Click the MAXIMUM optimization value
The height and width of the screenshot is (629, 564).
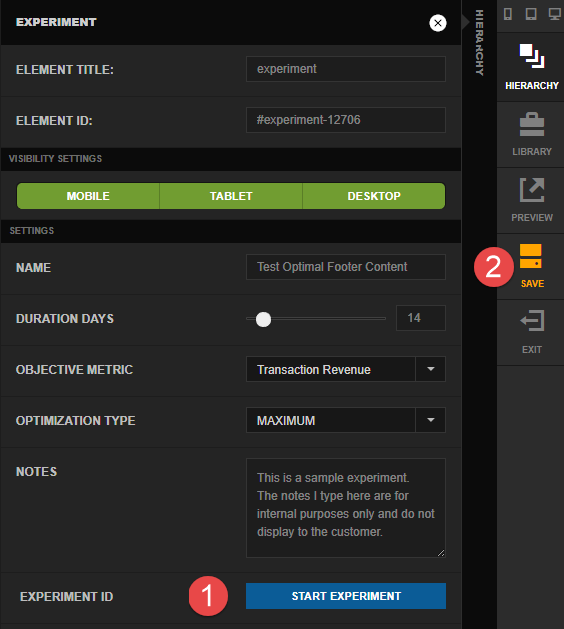[x=286, y=420]
